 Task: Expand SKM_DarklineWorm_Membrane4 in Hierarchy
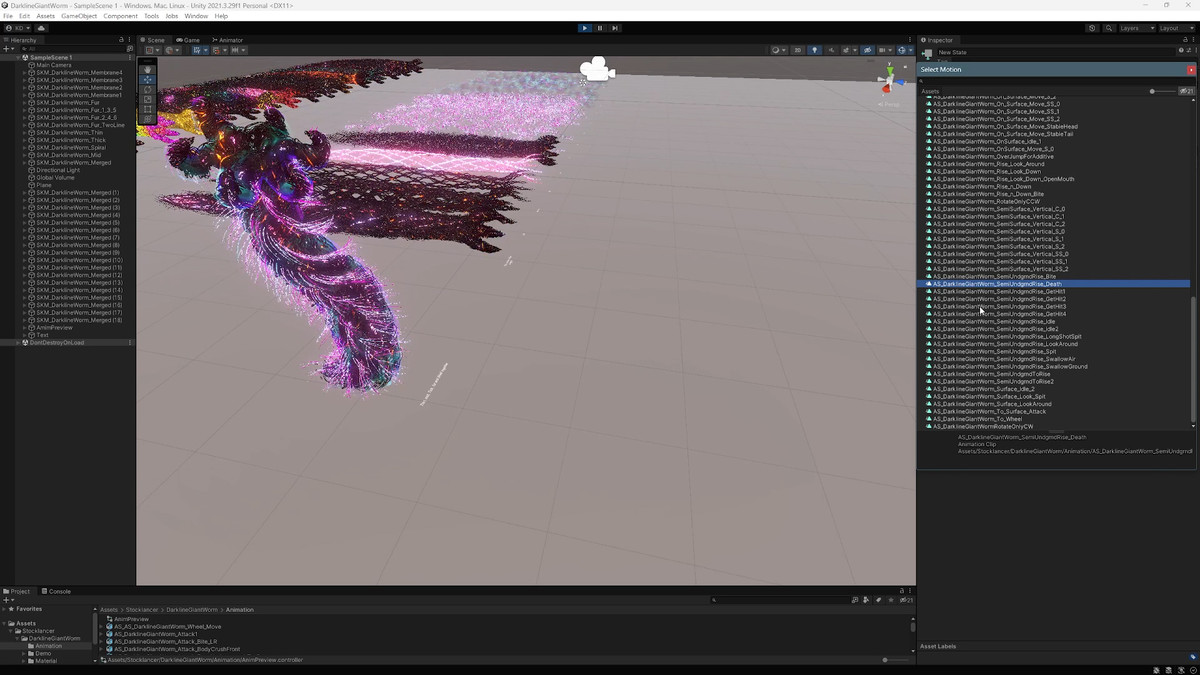pos(25,73)
